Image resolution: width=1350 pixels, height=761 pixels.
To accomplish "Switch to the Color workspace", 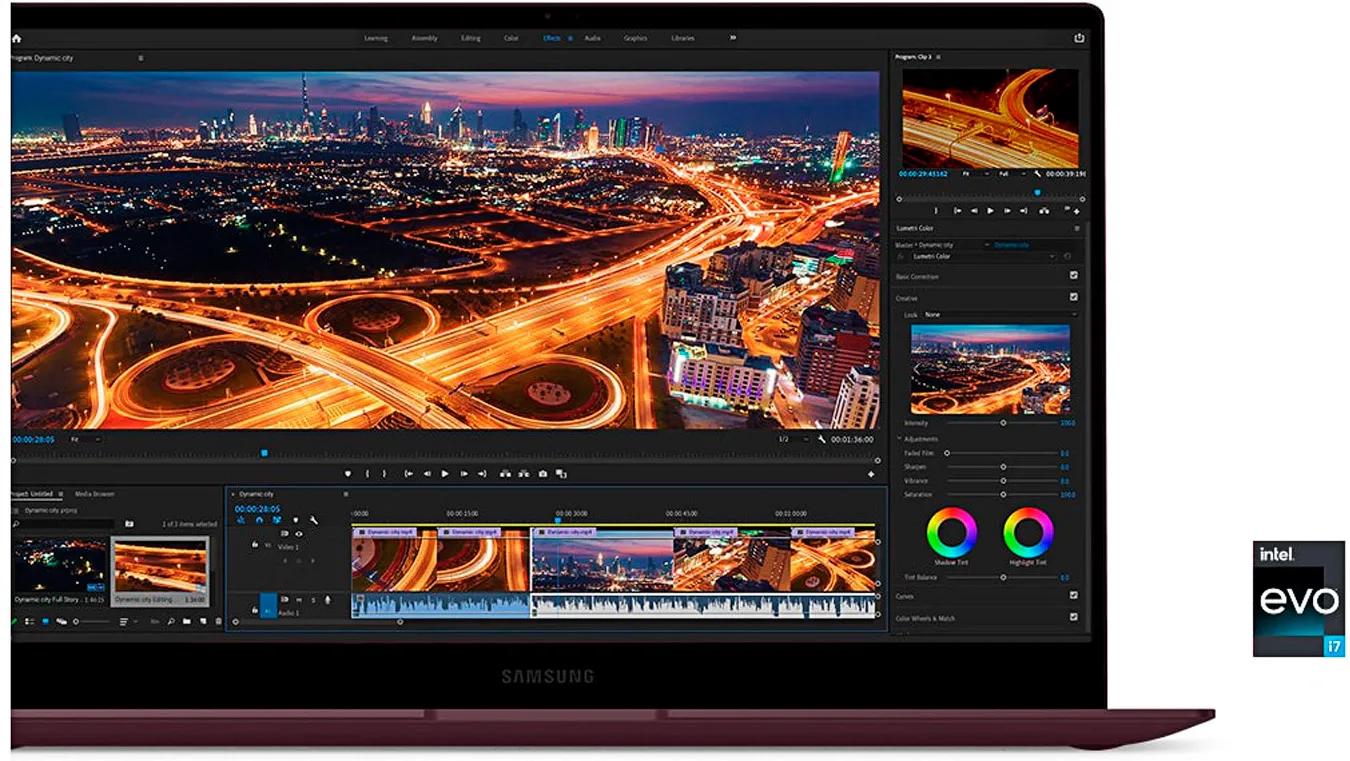I will point(511,38).
